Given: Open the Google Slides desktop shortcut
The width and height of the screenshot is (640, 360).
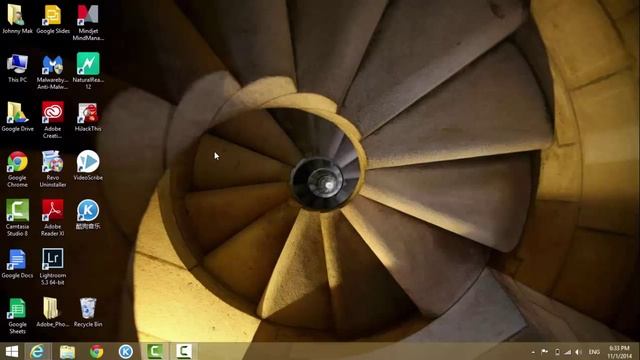Looking at the screenshot, I should (x=53, y=19).
